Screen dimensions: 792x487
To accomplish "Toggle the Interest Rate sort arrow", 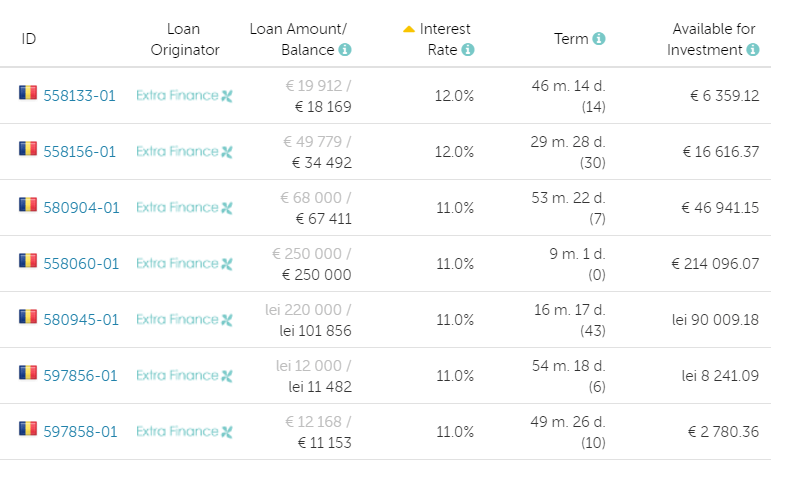I will [409, 29].
